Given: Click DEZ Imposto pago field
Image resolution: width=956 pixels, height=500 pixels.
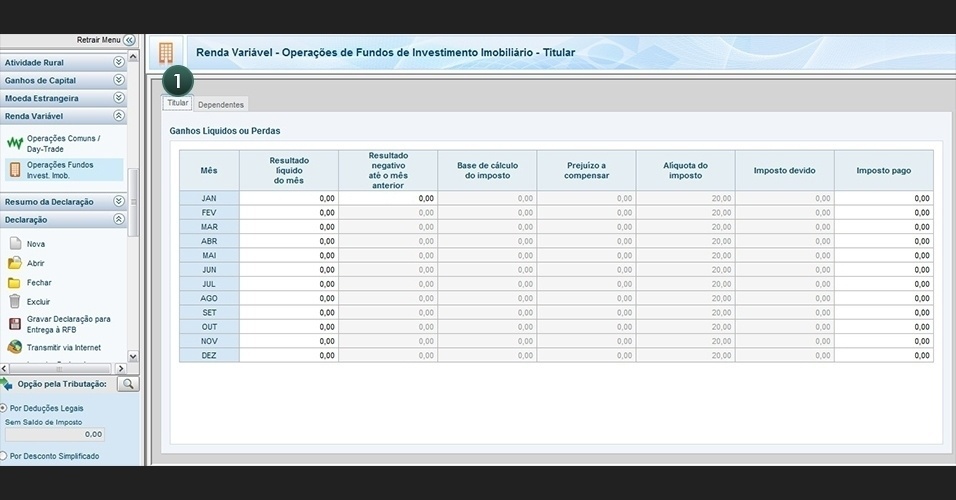Looking at the screenshot, I should click(884, 355).
